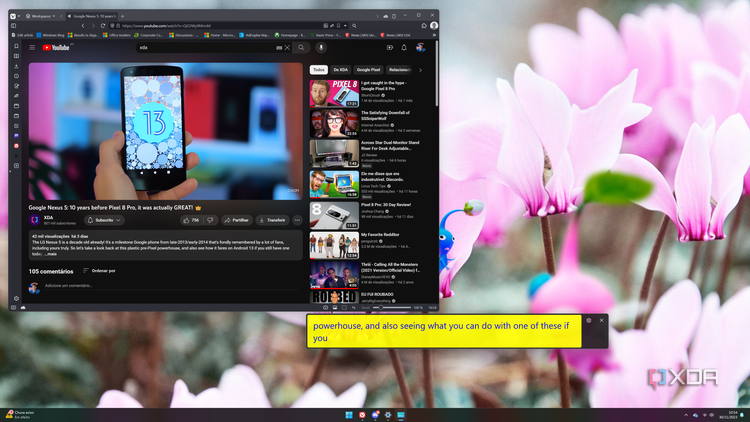The image size is (750, 422).
Task: Go forward to next page
Action: (93, 26)
